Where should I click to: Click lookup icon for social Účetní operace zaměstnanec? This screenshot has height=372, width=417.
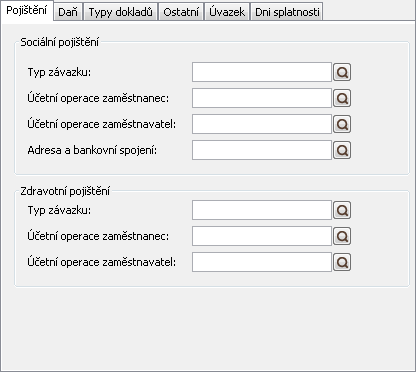tap(342, 98)
